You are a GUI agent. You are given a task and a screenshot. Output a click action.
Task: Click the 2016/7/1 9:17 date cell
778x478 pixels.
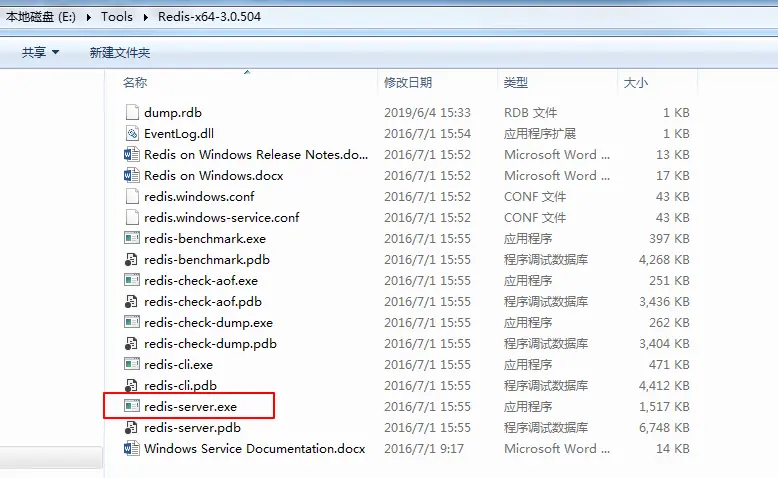point(424,448)
